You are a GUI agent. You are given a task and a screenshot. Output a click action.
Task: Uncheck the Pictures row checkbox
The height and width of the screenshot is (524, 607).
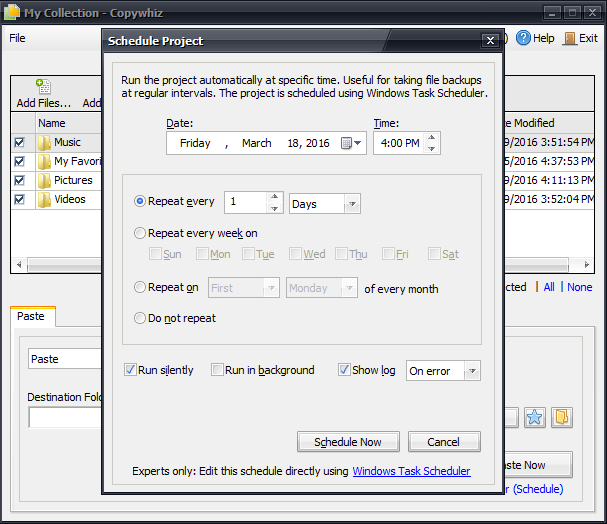(19, 180)
